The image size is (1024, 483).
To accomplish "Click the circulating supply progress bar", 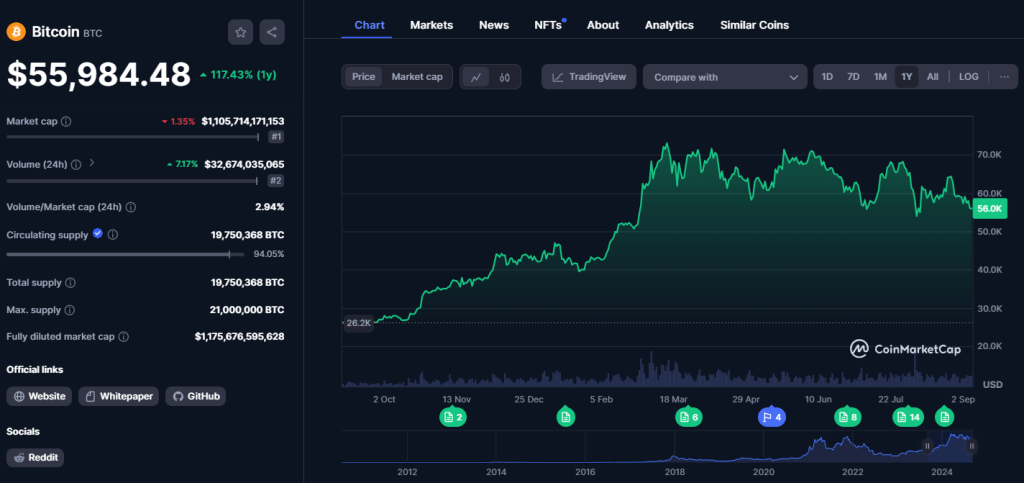I will click(125, 254).
